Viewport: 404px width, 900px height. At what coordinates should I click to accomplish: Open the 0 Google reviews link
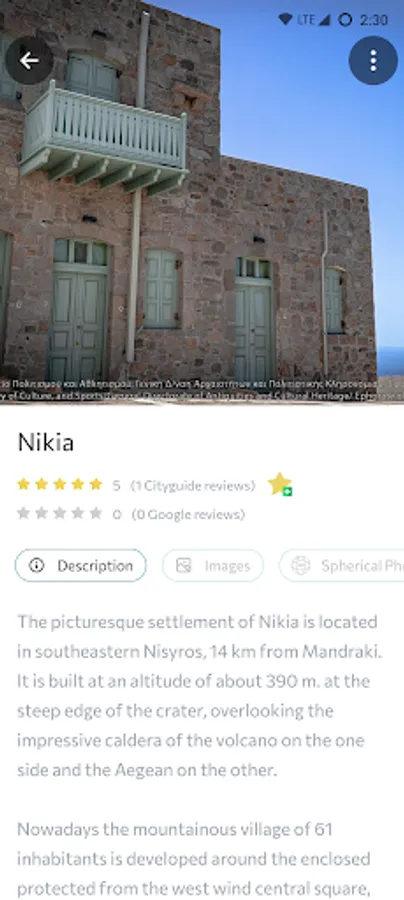(188, 514)
